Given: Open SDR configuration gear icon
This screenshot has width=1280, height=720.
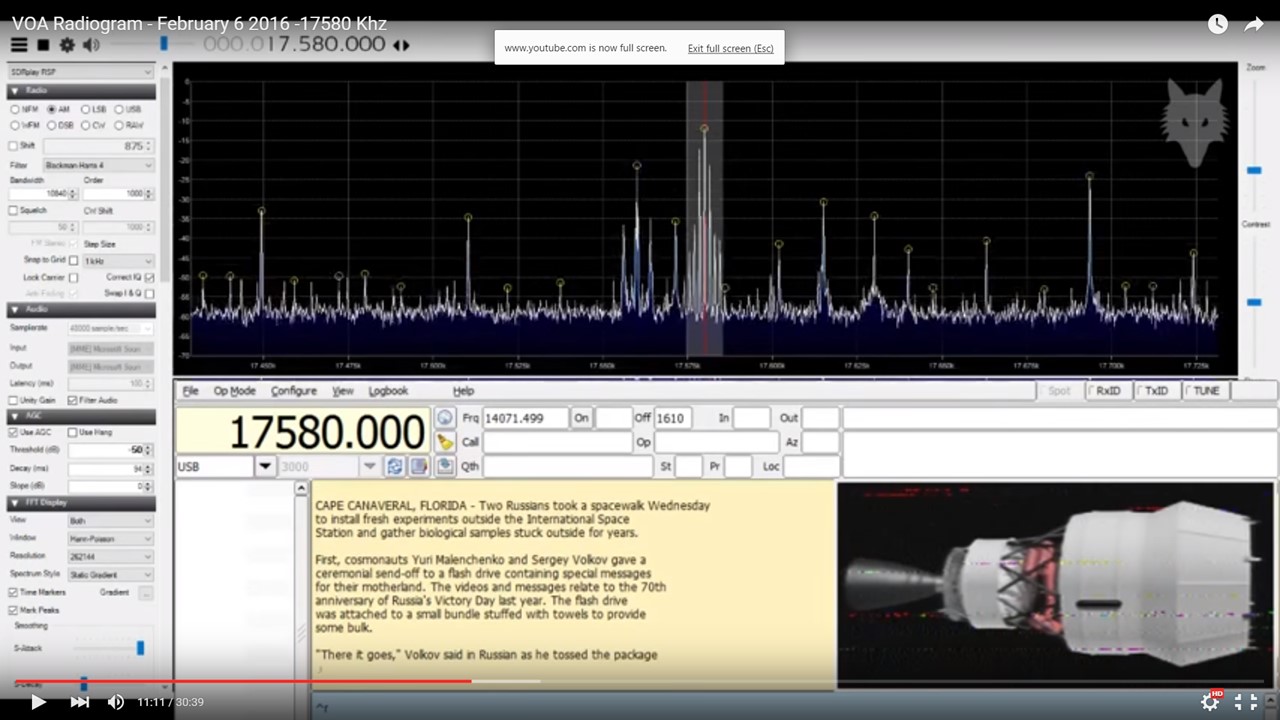Looking at the screenshot, I should point(67,45).
